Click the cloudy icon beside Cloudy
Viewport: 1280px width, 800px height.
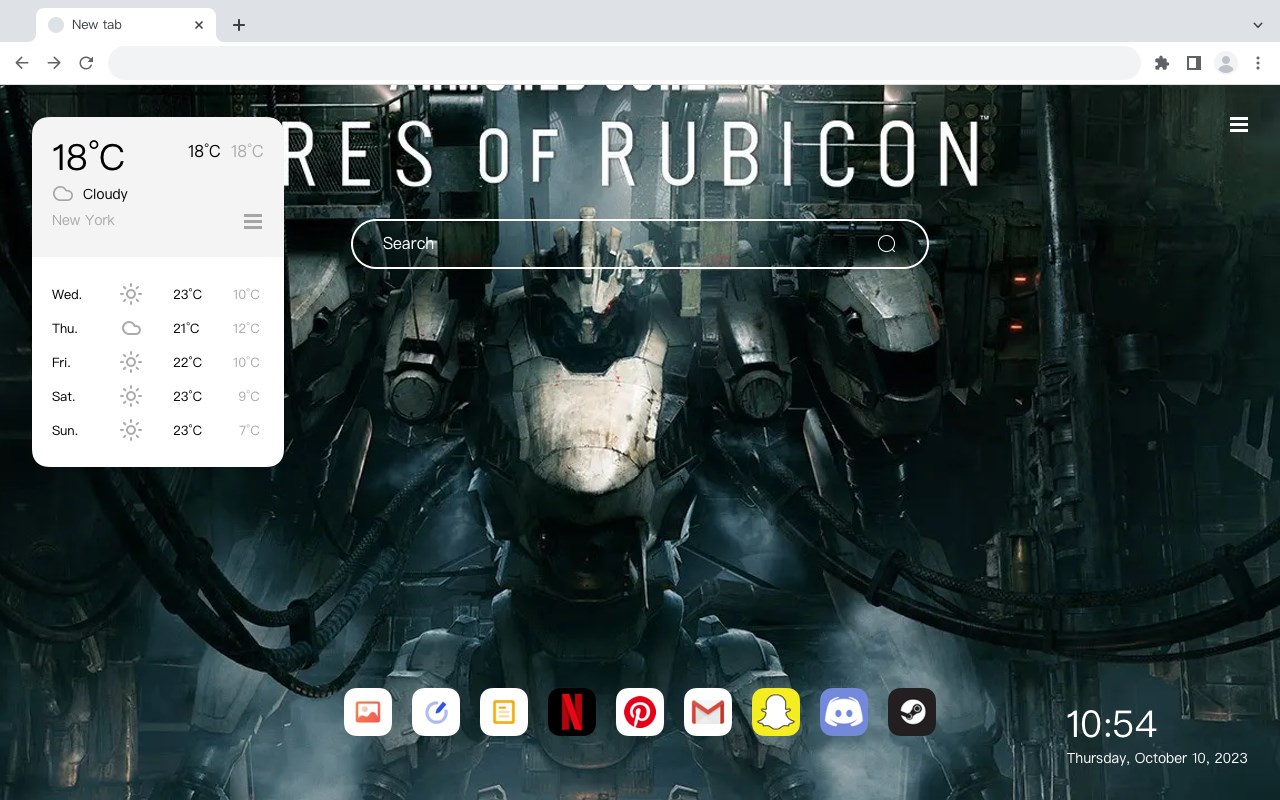pyautogui.click(x=63, y=194)
